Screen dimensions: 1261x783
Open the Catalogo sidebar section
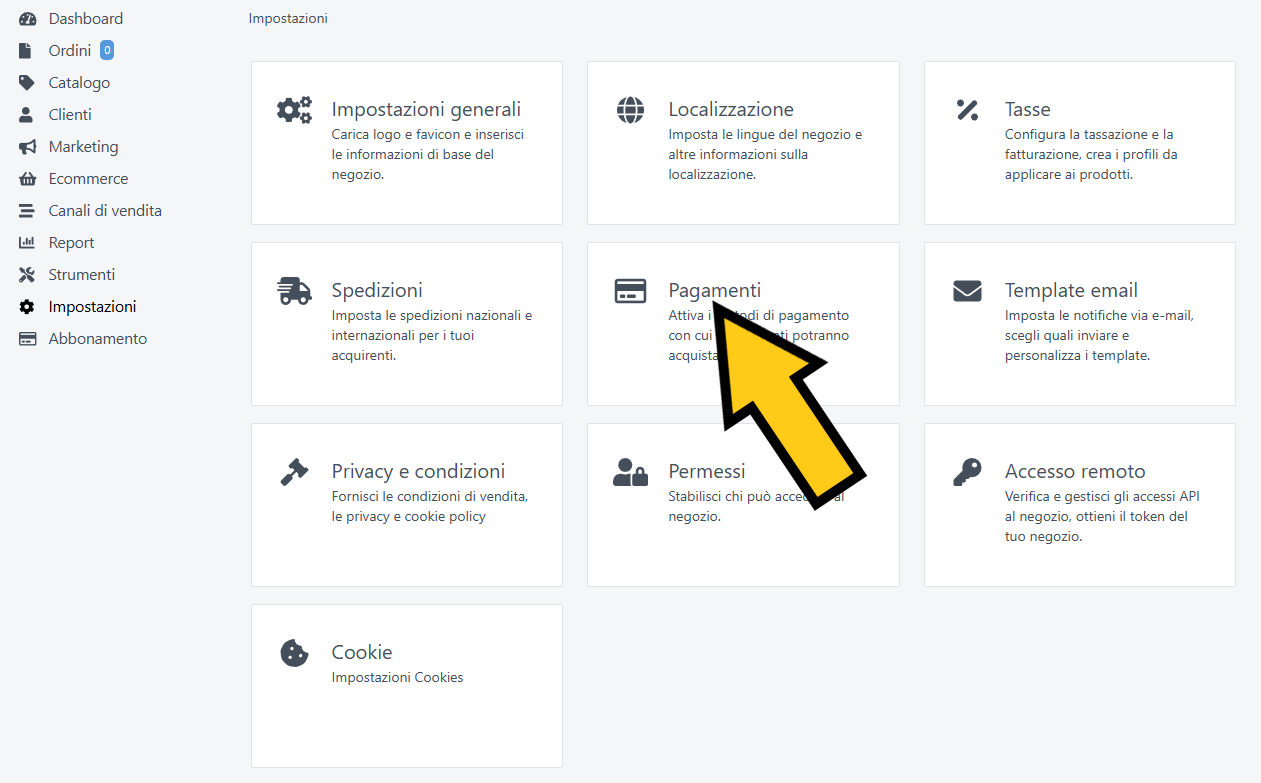[x=79, y=83]
